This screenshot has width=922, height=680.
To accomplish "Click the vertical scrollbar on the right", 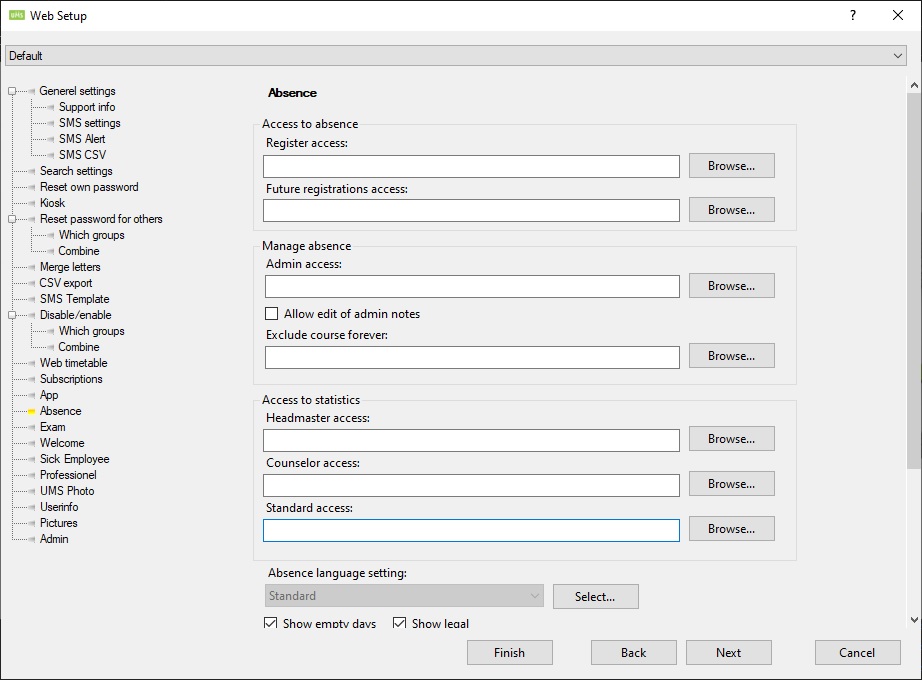I will pyautogui.click(x=913, y=280).
